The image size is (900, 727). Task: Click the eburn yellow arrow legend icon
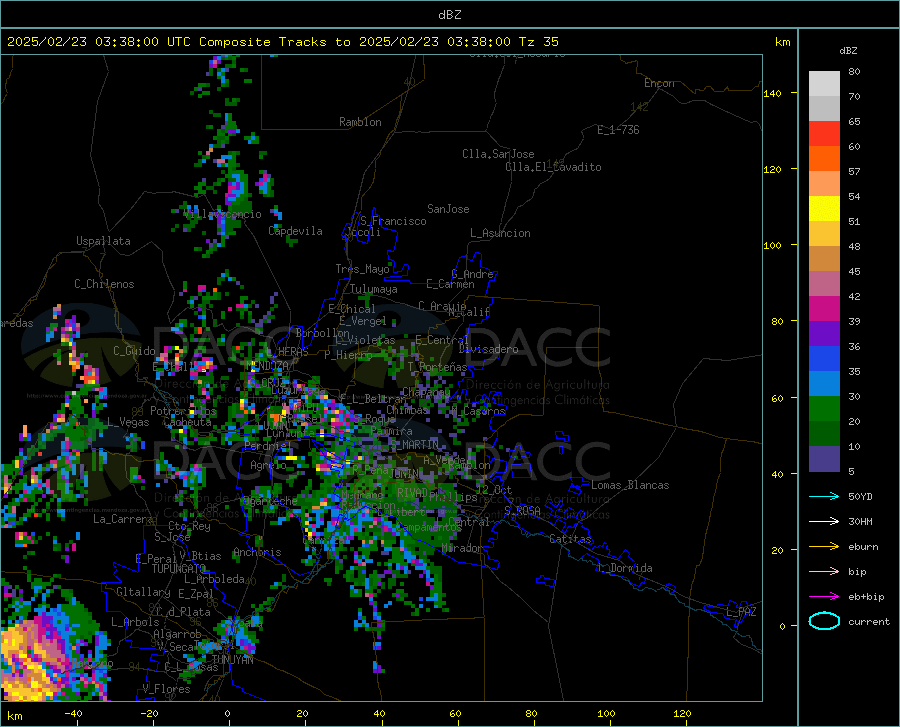click(x=824, y=546)
